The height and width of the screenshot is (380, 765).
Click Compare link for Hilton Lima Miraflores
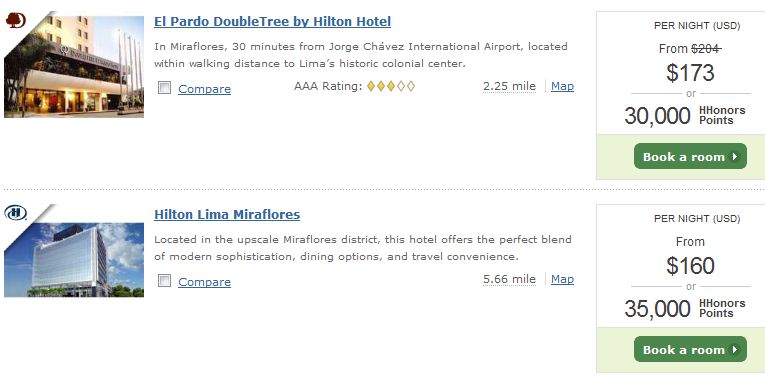point(204,281)
